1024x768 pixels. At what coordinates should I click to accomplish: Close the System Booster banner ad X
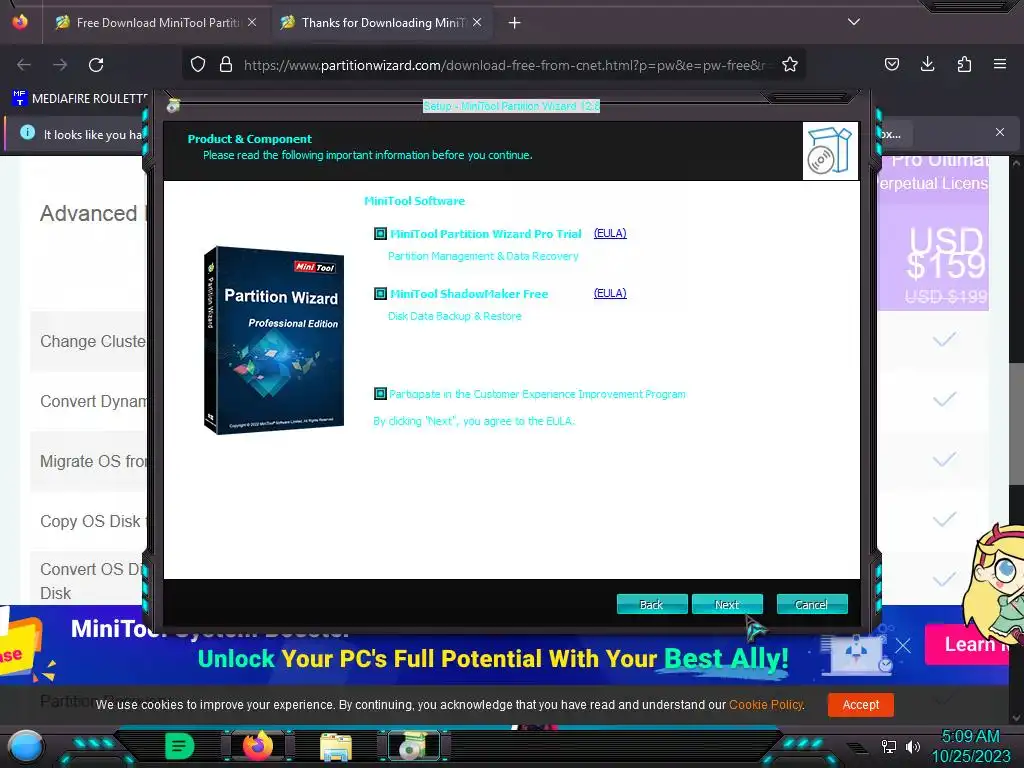[903, 647]
